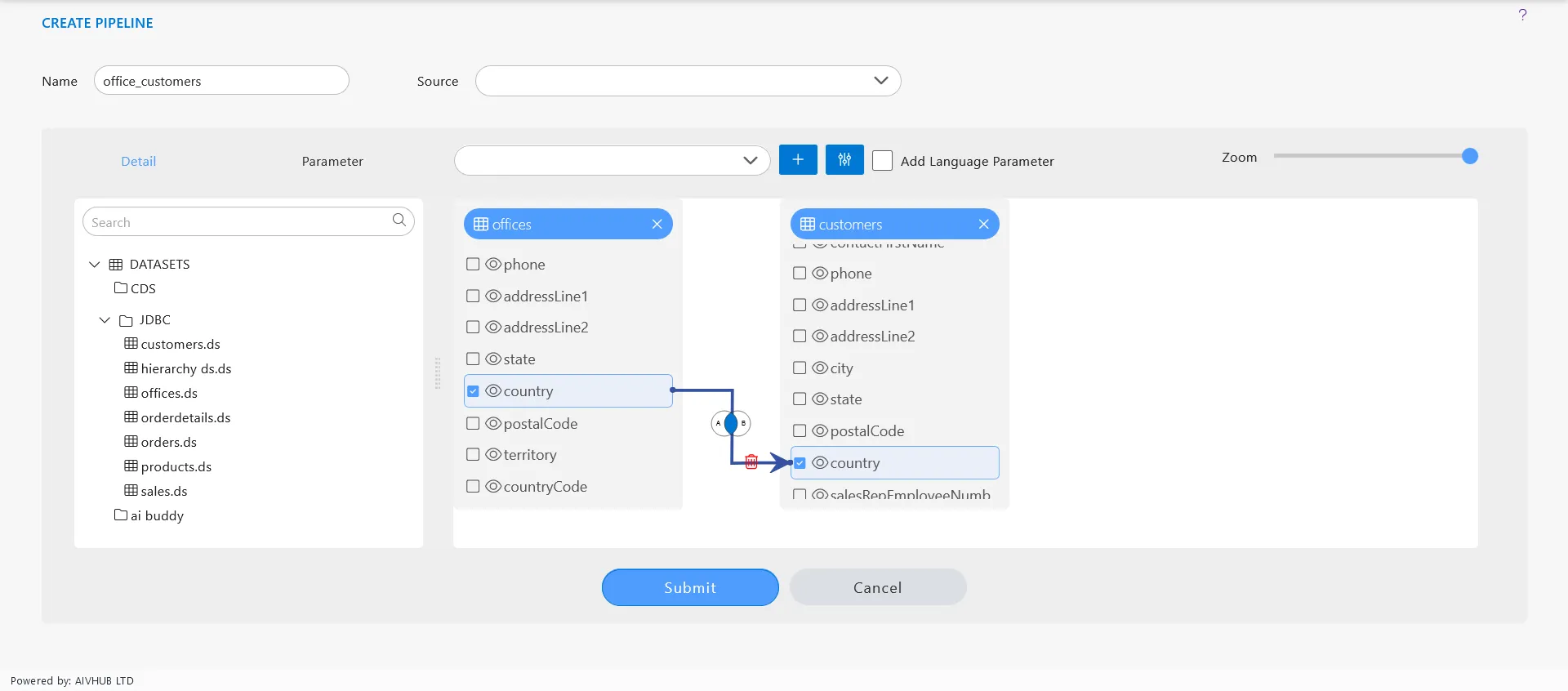Click the blue plus add button

point(798,159)
